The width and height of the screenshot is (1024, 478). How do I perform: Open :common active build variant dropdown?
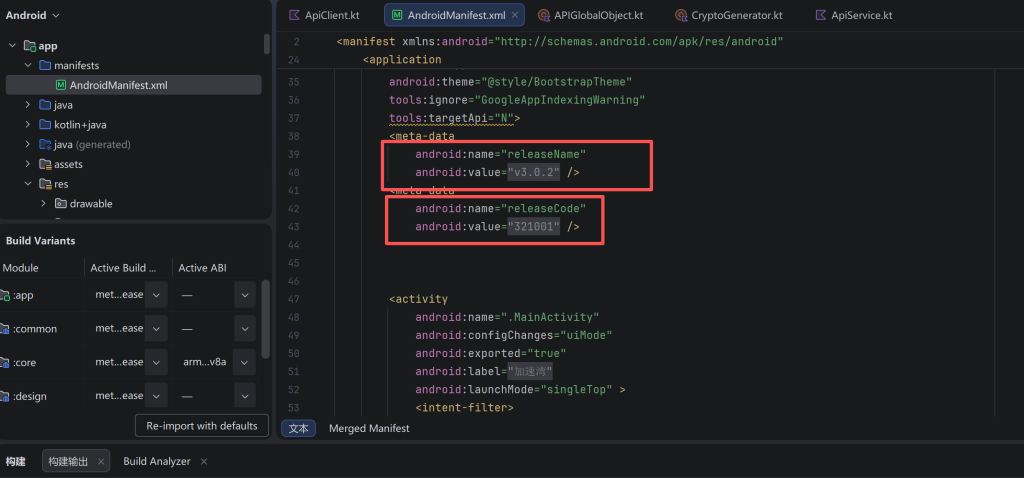coord(156,328)
